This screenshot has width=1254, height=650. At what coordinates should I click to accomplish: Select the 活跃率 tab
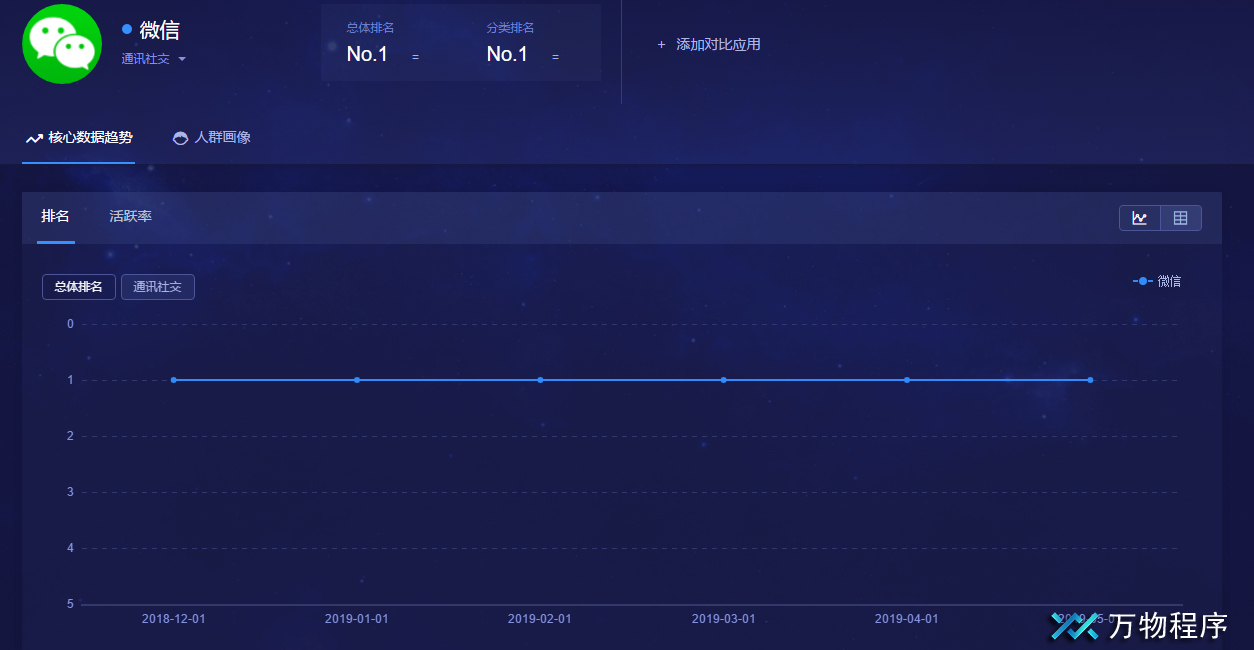131,216
